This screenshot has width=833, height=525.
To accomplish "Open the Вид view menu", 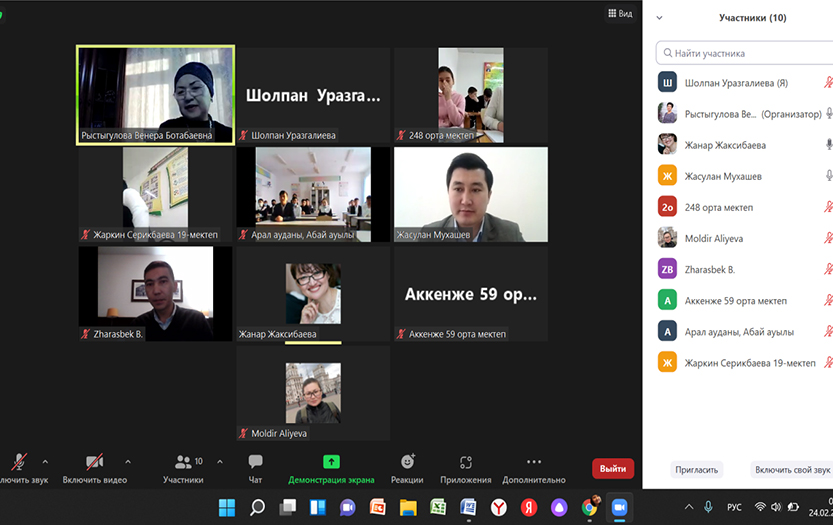I will click(620, 14).
